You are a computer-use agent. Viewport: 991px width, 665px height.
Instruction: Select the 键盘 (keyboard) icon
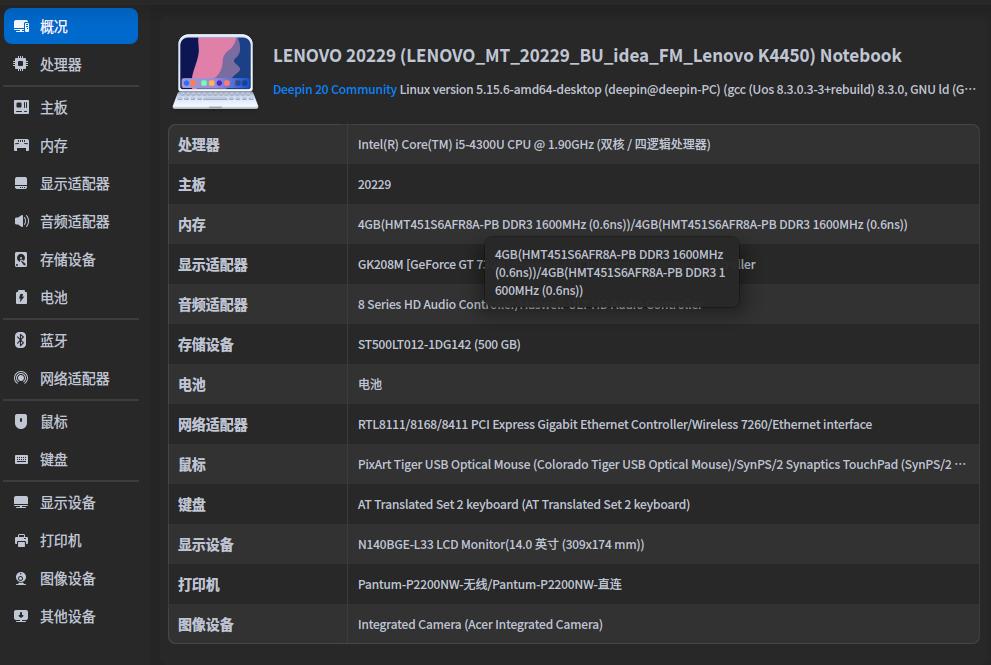pos(21,460)
